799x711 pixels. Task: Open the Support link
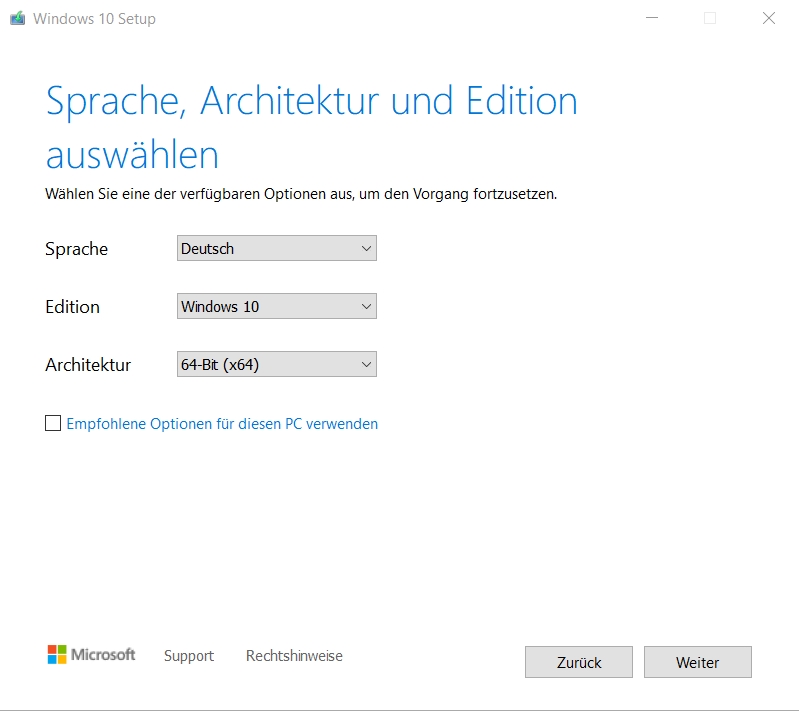click(189, 655)
